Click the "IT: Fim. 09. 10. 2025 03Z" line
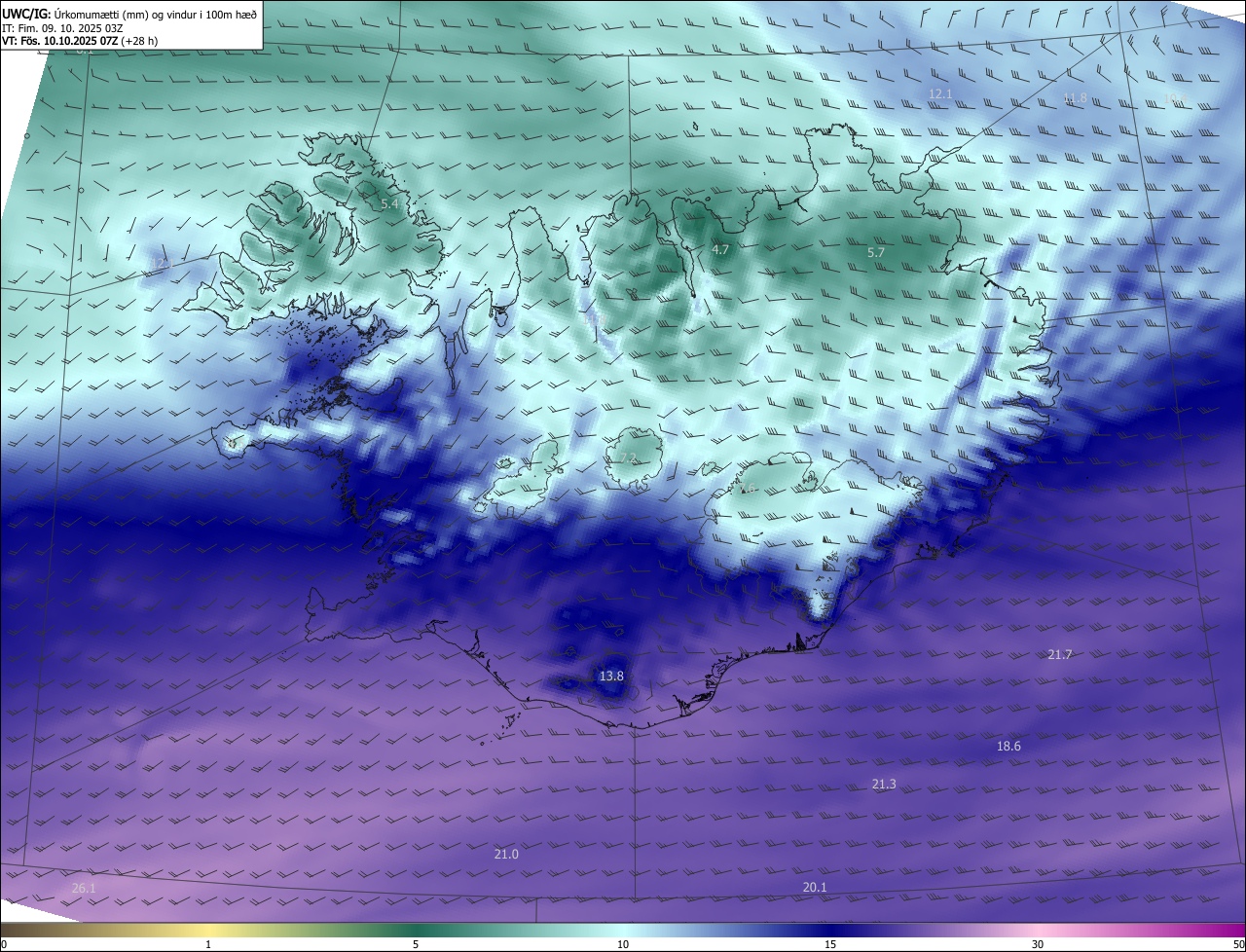Screen dimensions: 1246x952 62,28
